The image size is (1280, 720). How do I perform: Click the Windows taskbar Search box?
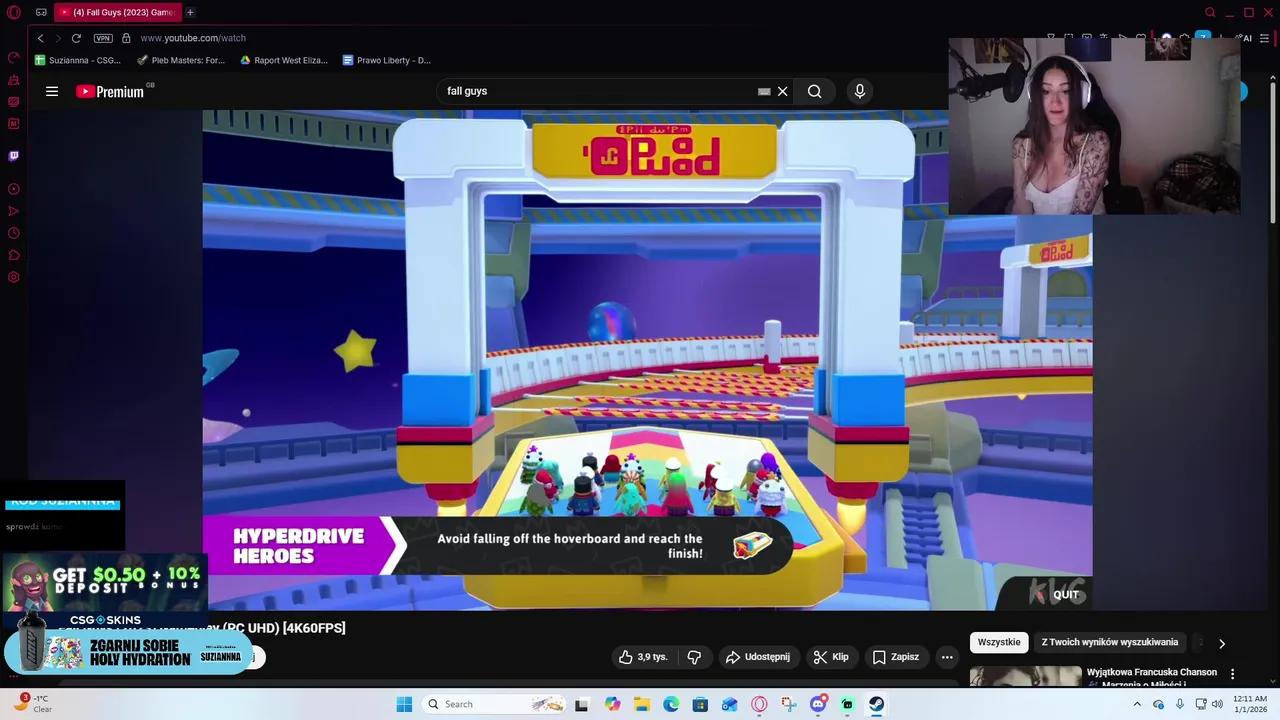pyautogui.click(x=495, y=704)
